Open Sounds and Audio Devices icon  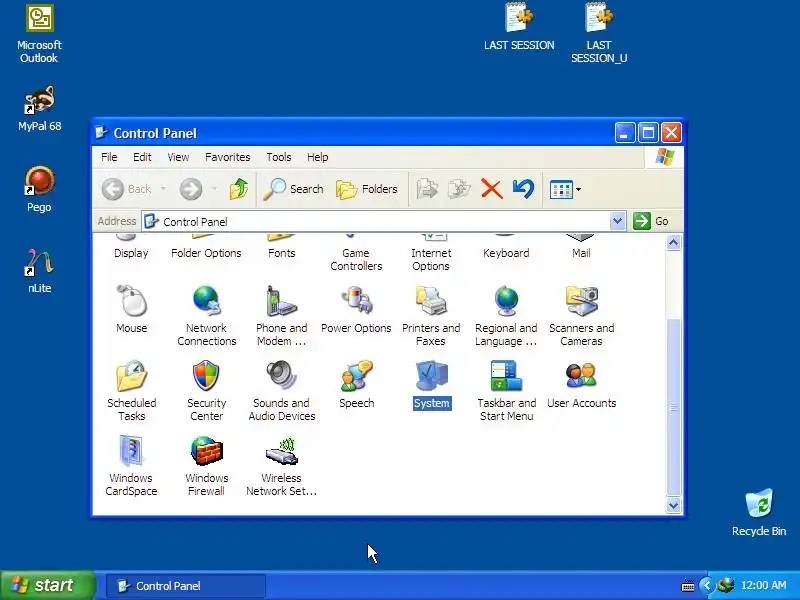tap(281, 376)
